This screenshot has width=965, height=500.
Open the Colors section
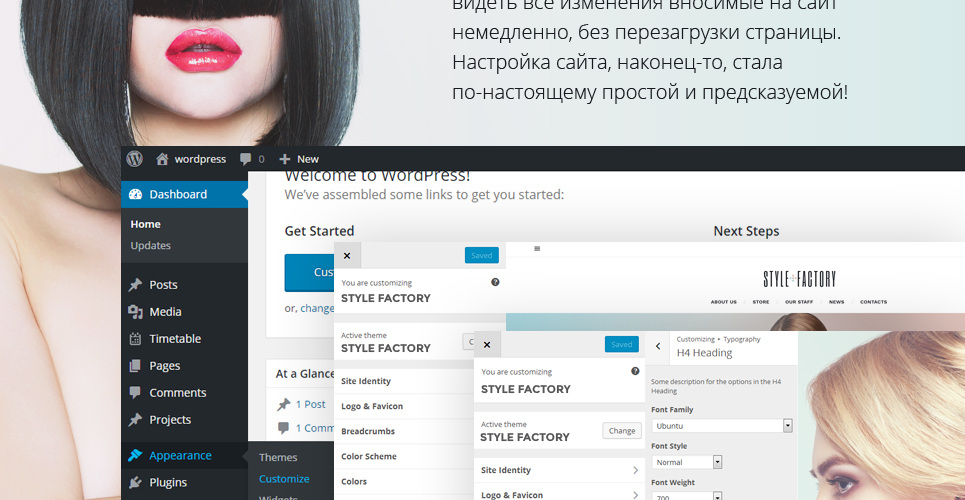(x=404, y=482)
